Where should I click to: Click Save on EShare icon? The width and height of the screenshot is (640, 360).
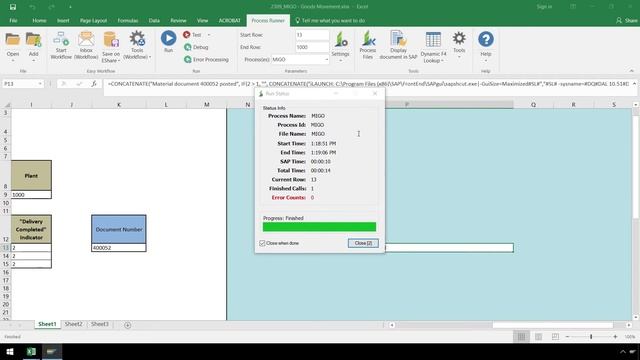pos(111,40)
